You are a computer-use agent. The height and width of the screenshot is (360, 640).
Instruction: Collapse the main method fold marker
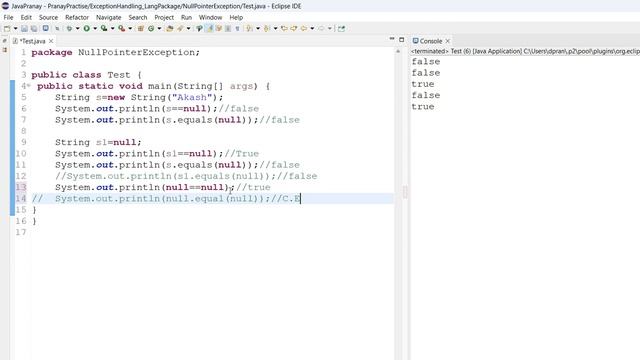pos(29,85)
